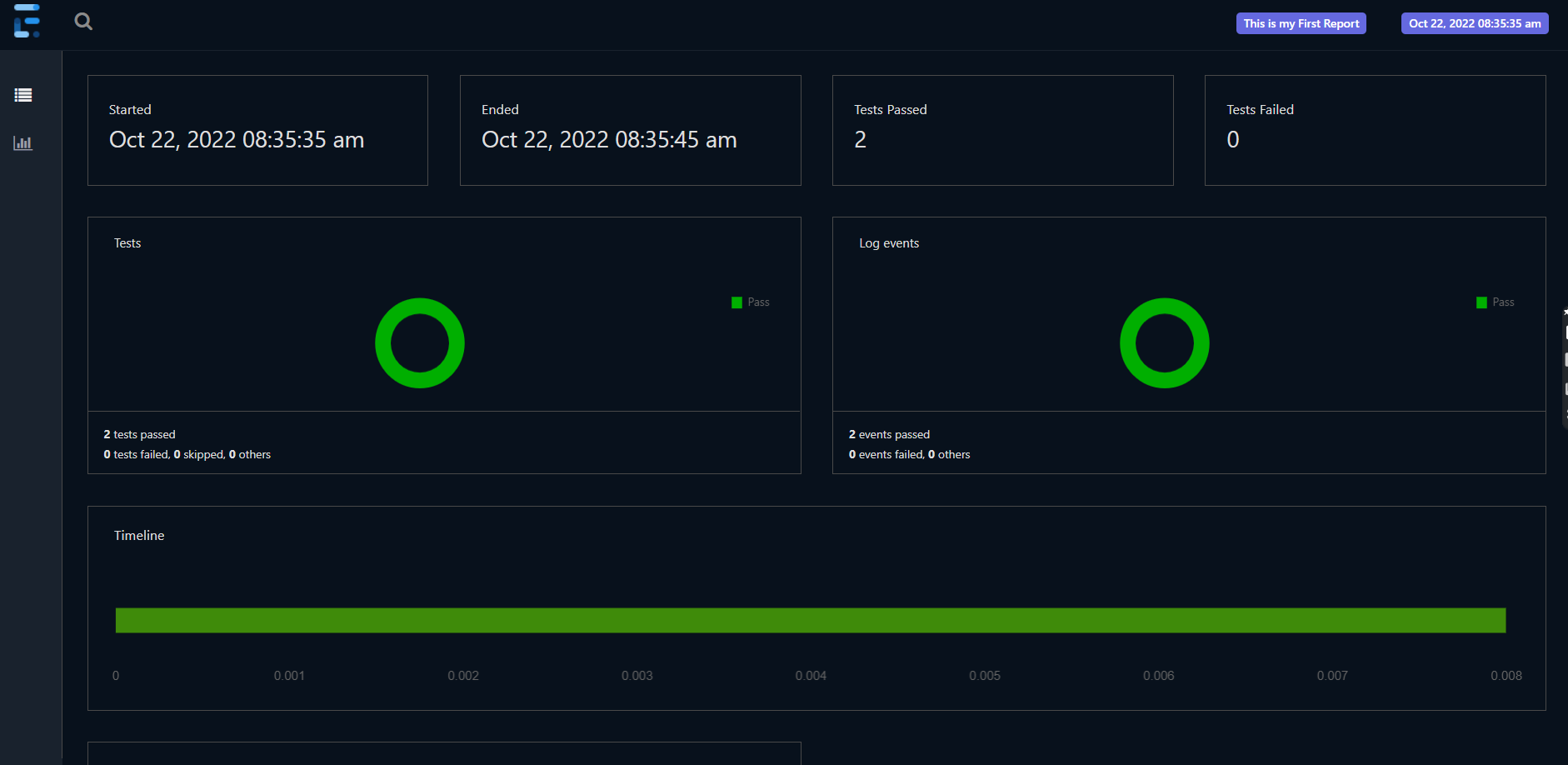This screenshot has height=765, width=1568.
Task: Click the "2 tests passed" summary text
Action: (x=139, y=434)
